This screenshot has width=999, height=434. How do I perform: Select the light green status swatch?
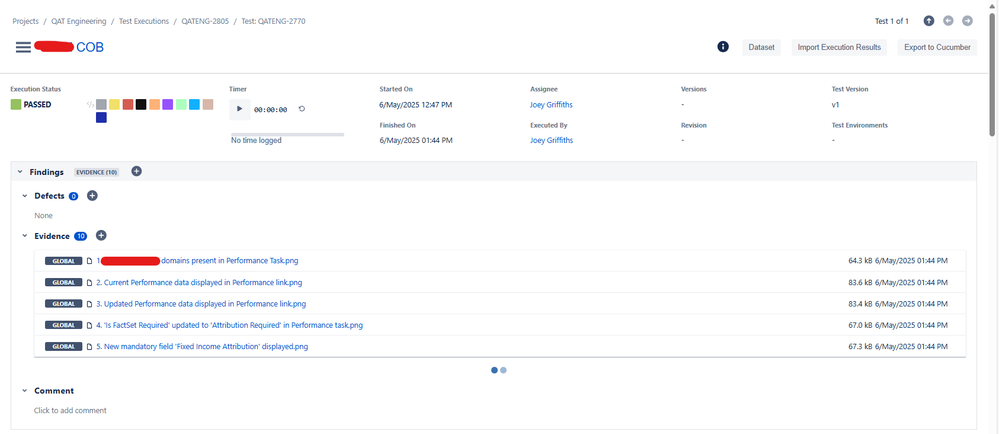point(181,104)
